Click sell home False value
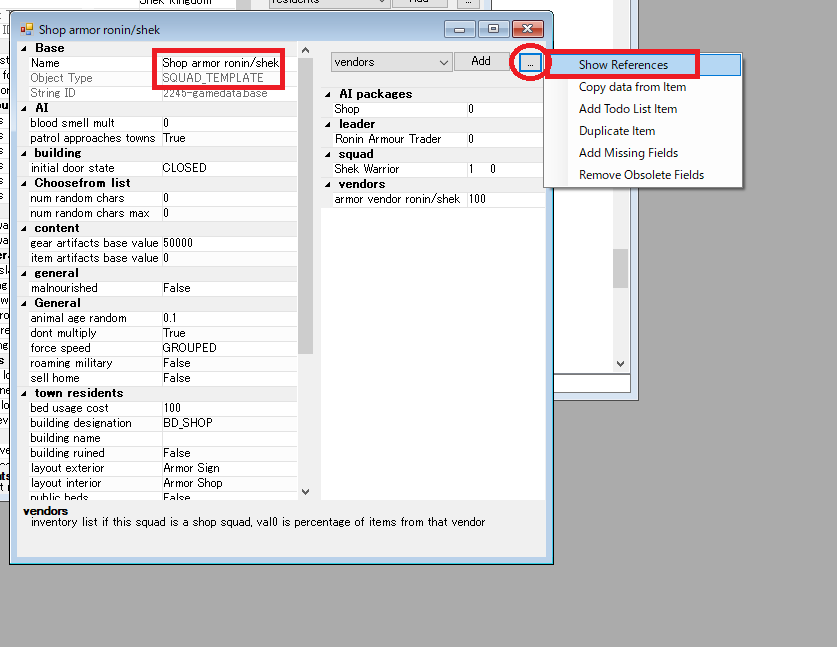837x647 pixels. [229, 378]
